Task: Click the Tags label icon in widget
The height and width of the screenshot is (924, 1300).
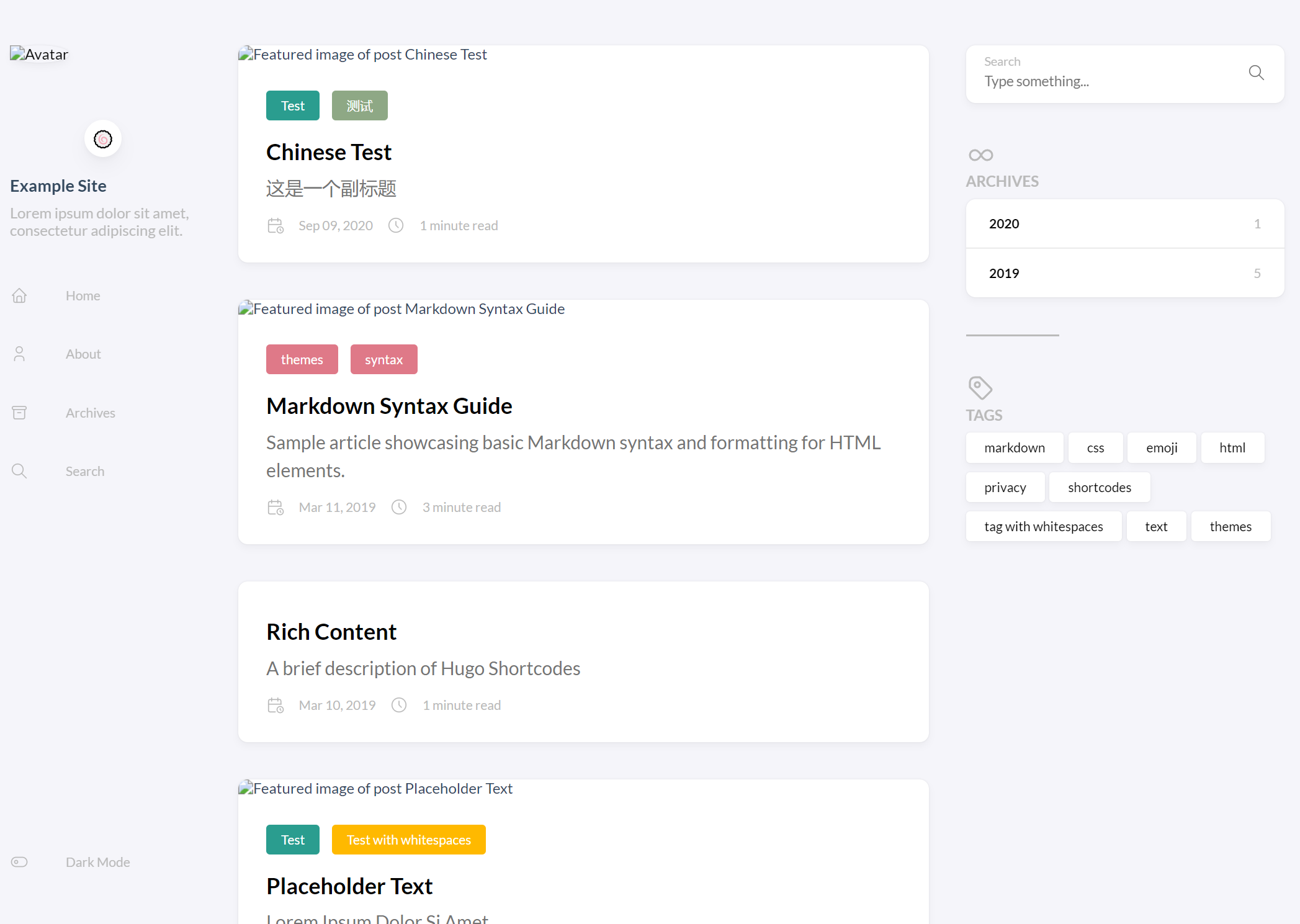Action: pos(980,388)
